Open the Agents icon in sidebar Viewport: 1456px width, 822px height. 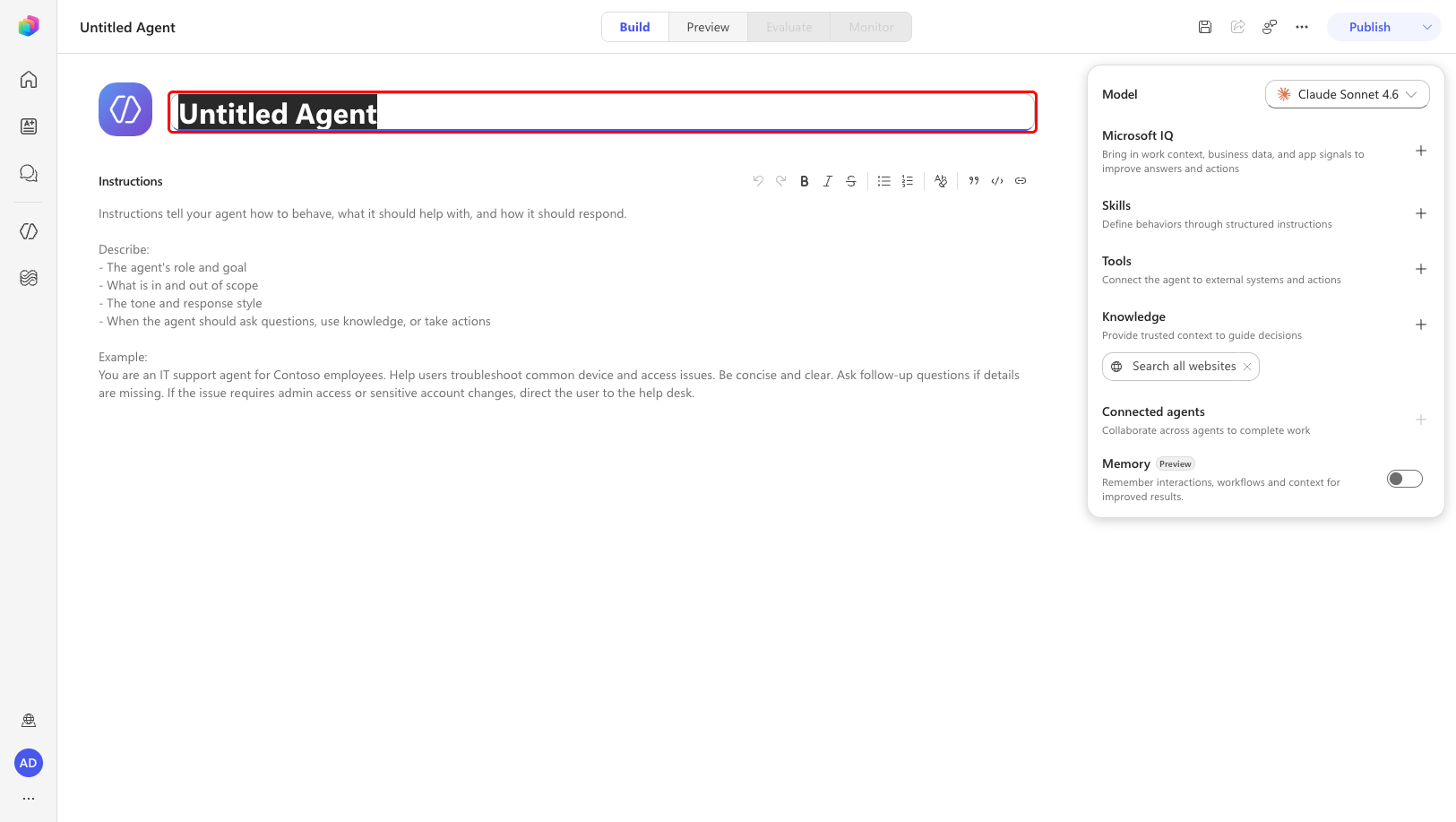[x=29, y=231]
